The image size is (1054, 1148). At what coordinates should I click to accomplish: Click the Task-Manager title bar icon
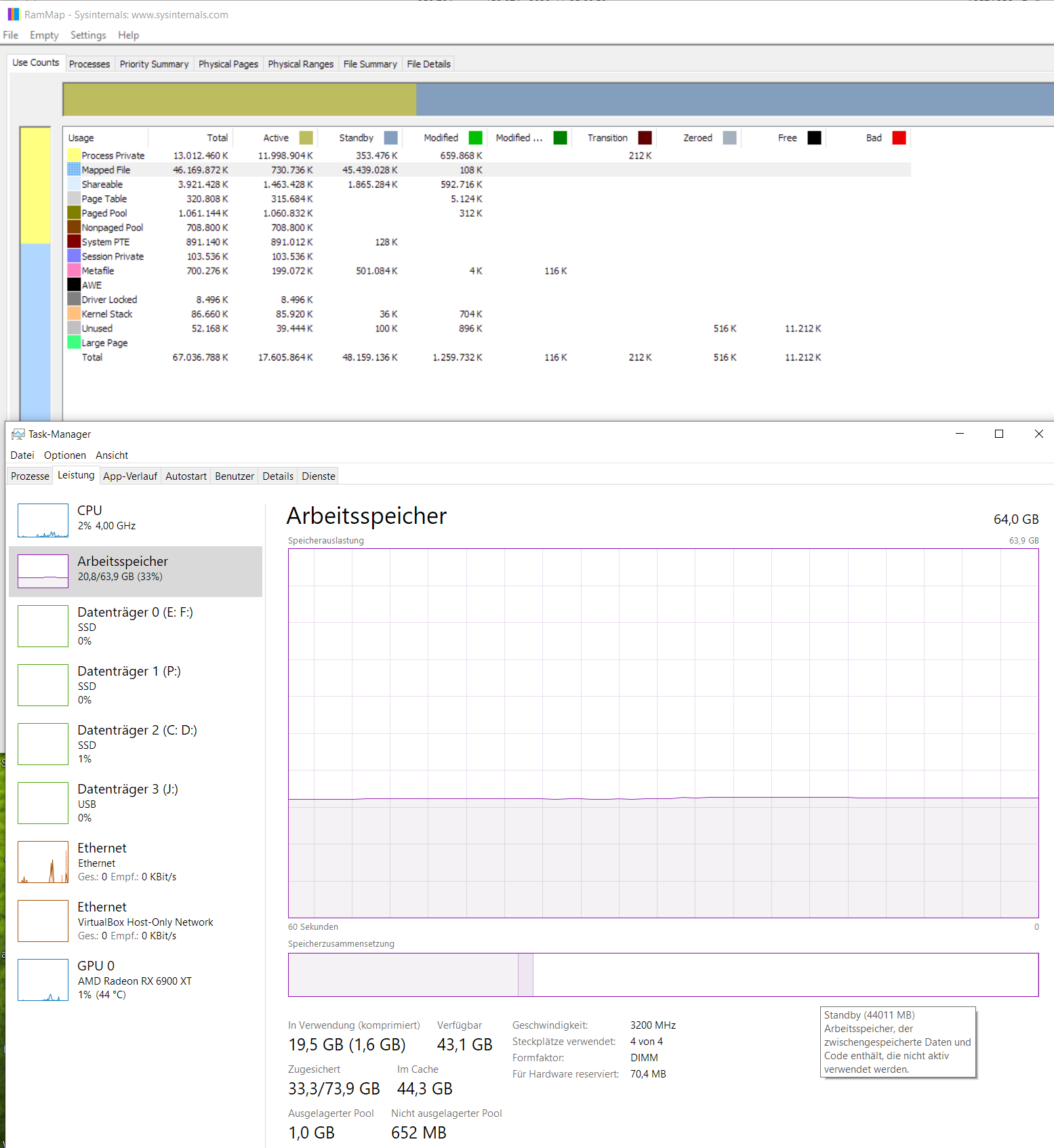18,434
